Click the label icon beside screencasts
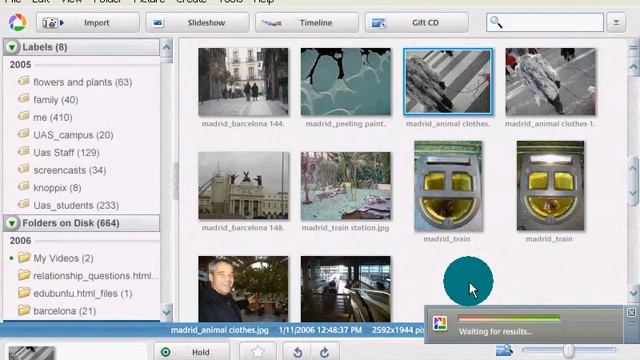Viewport: 640px width, 360px height. pyautogui.click(x=24, y=169)
